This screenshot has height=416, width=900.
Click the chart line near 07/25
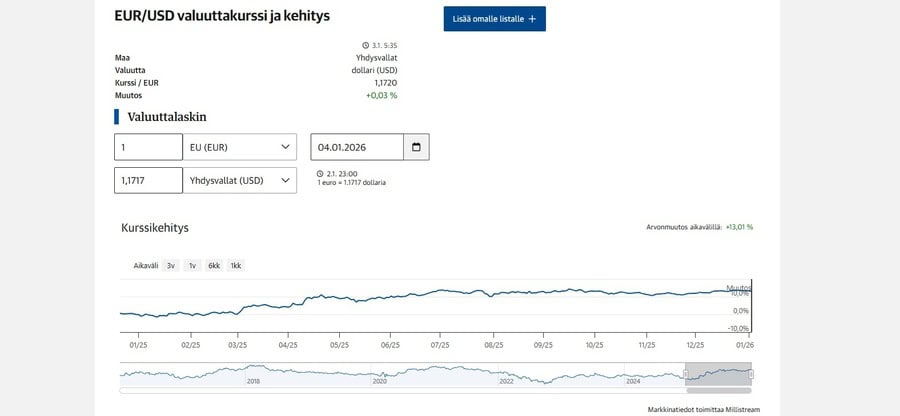click(441, 292)
